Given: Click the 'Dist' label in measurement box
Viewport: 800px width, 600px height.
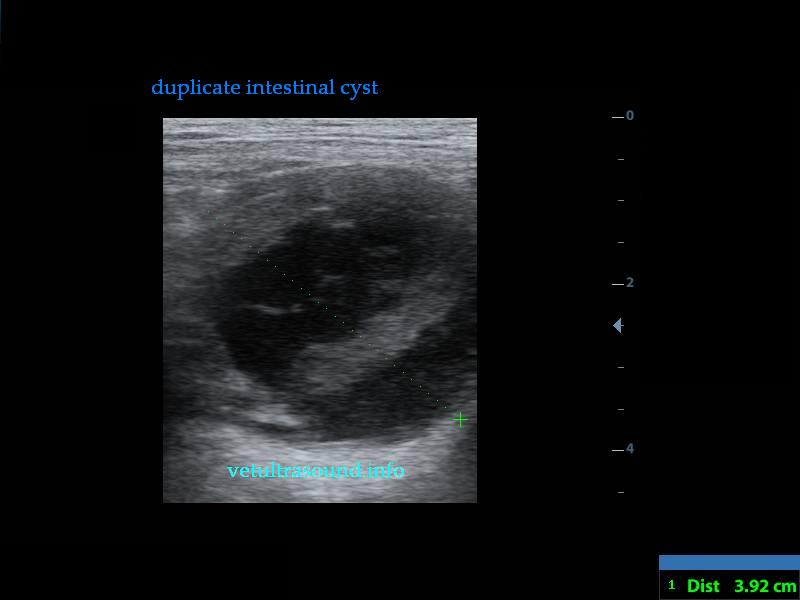Looking at the screenshot, I should click(703, 586).
